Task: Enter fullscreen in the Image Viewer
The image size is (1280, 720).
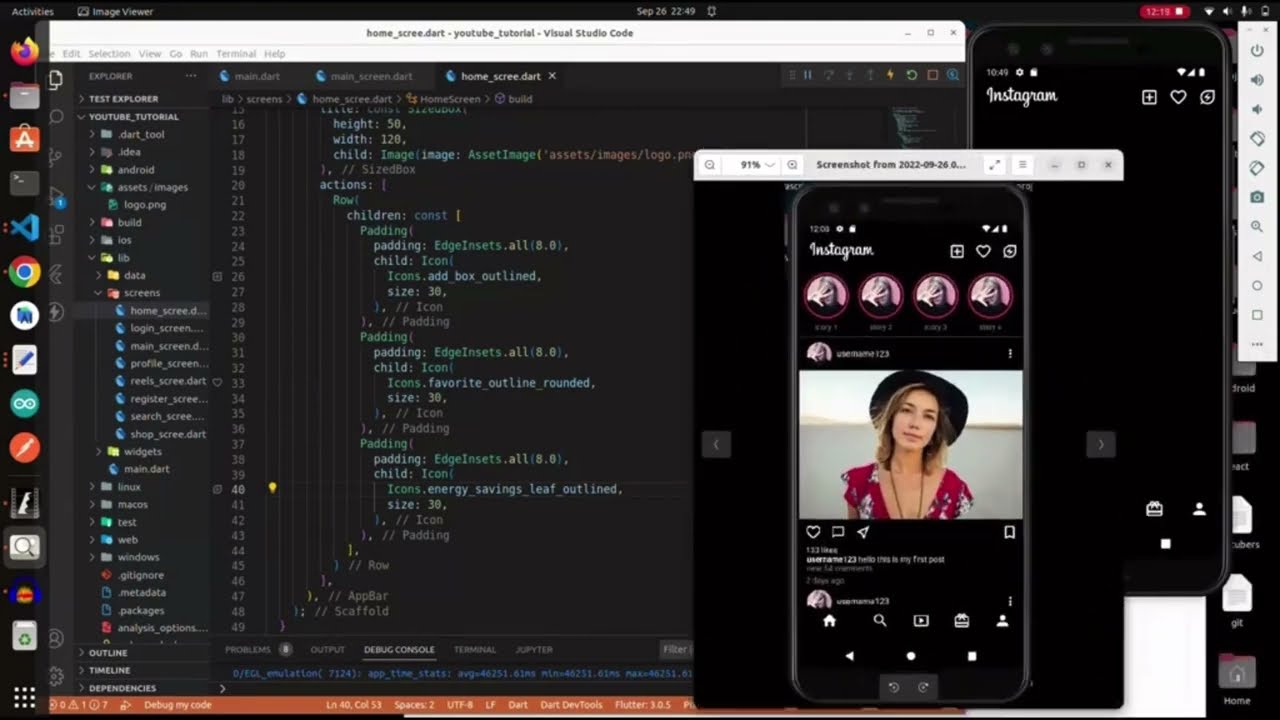Action: 994,165
